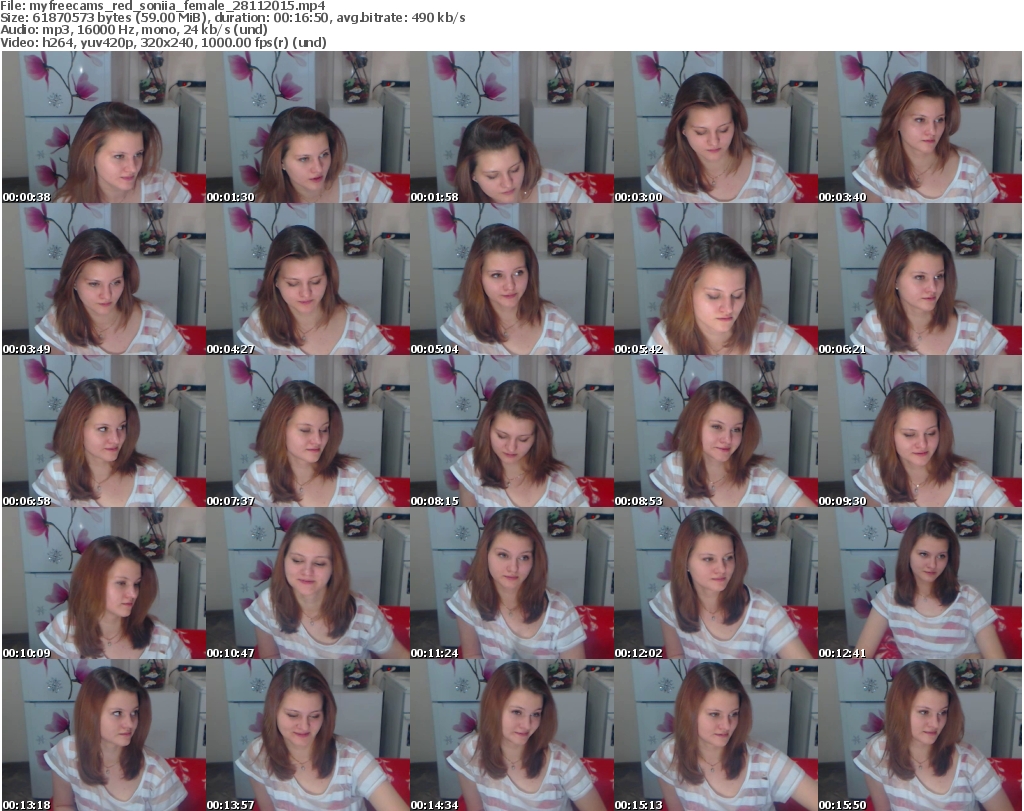Select the thumbnail timestamped 00:03:00
Viewport: 1024px width, 811px height.
716,127
